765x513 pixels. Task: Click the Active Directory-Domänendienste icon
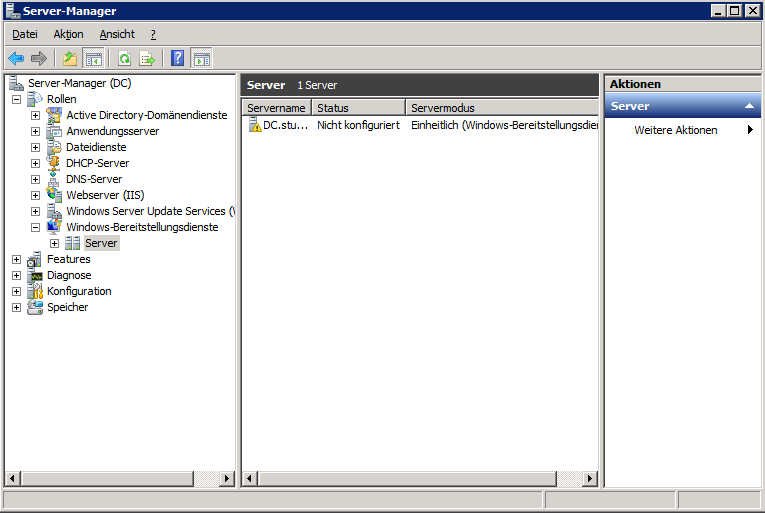[x=54, y=115]
